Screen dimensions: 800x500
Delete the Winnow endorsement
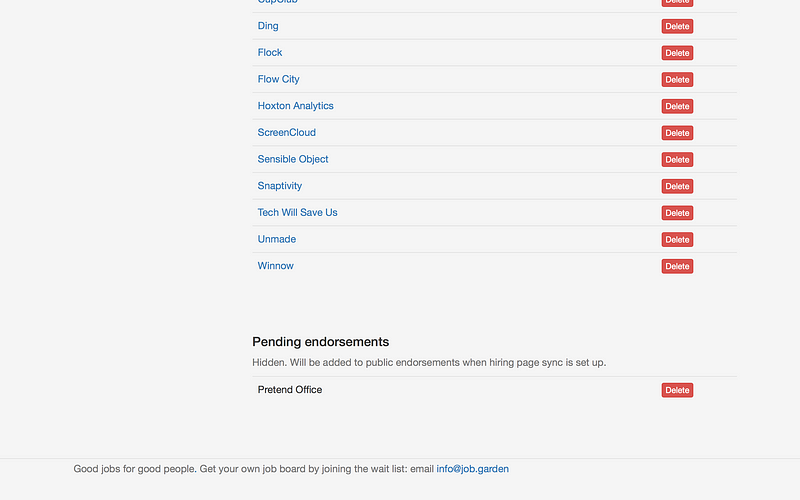coord(677,266)
